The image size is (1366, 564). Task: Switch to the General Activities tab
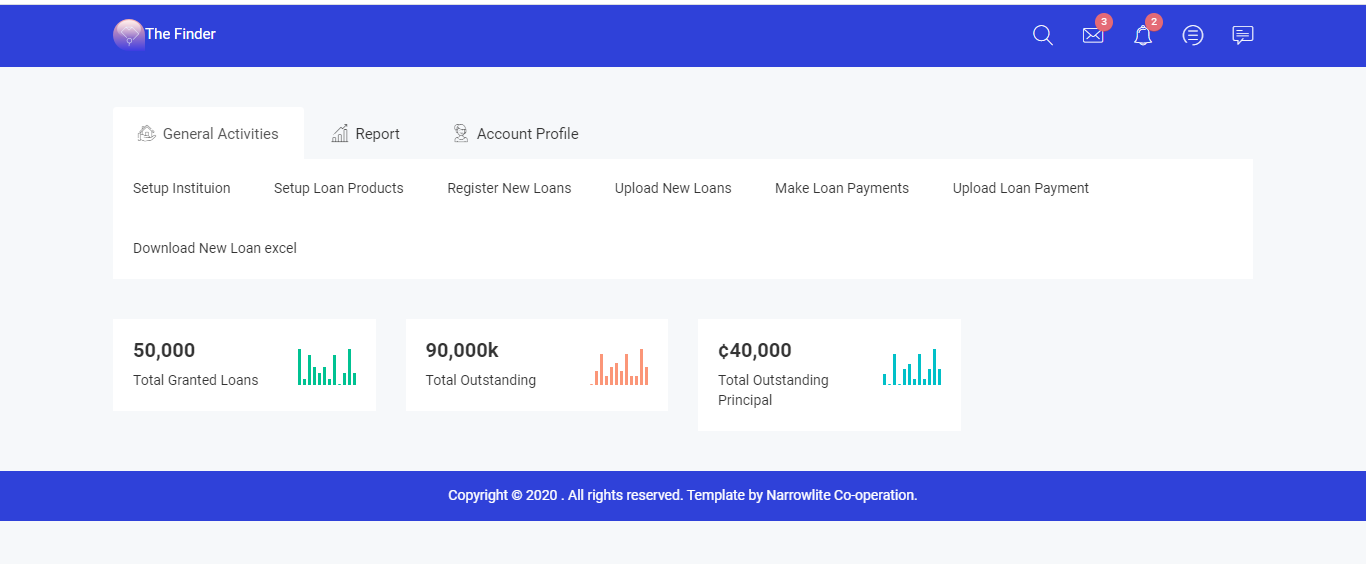pos(208,134)
